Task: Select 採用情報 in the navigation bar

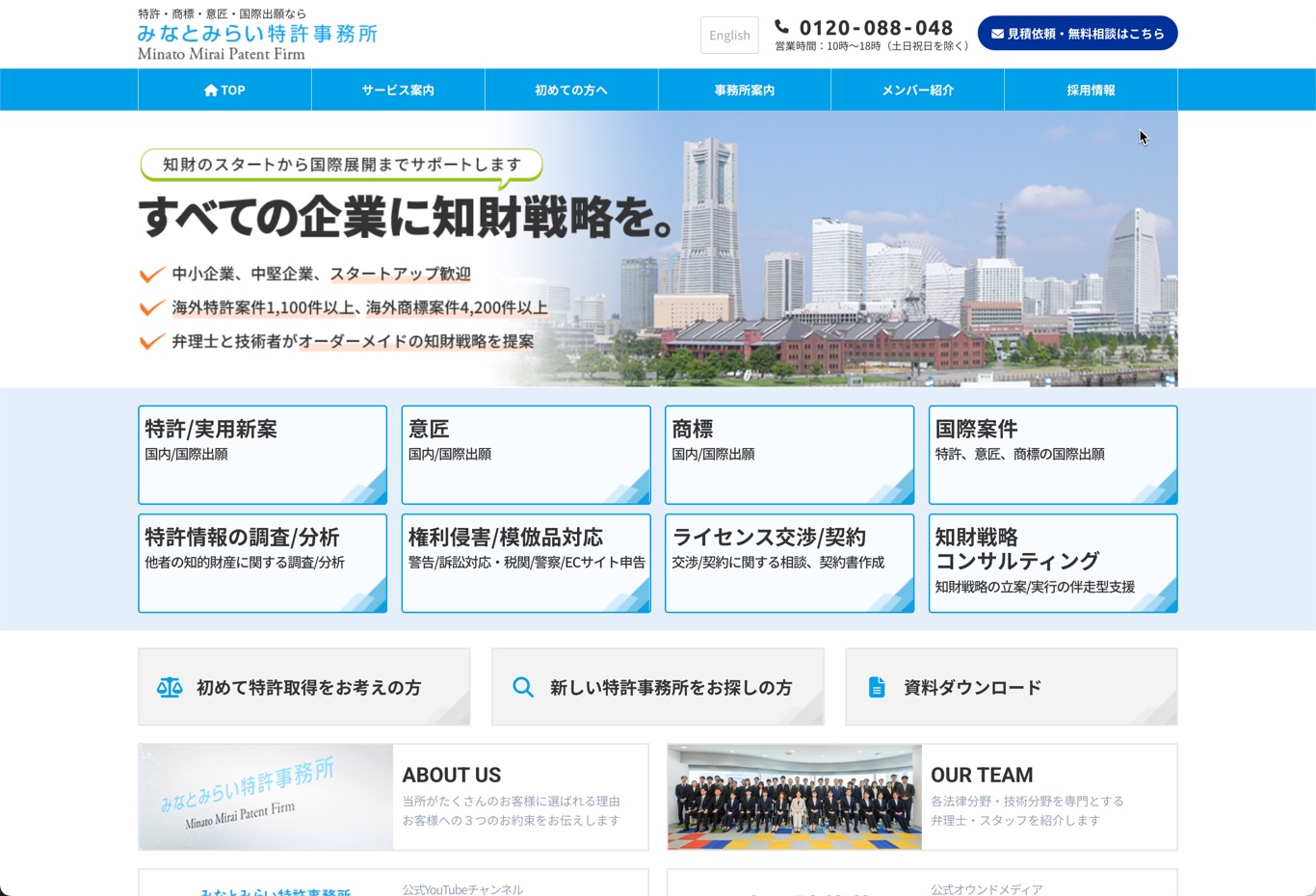Action: coord(1091,91)
